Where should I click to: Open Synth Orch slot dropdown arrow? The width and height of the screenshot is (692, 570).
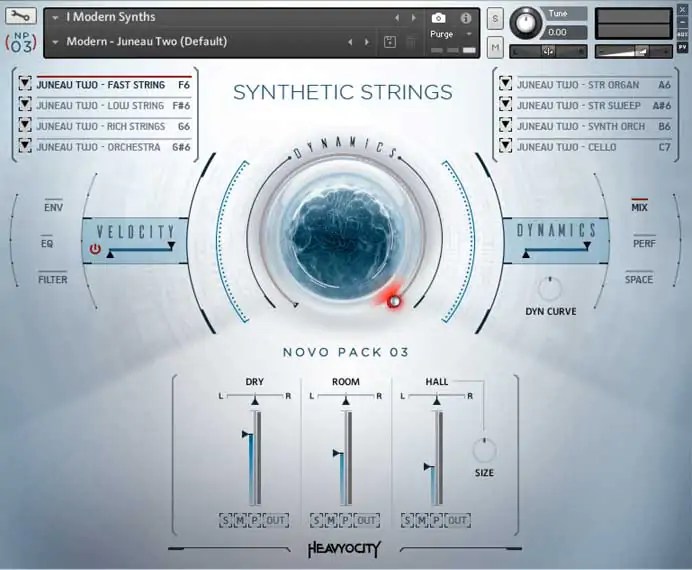505,125
